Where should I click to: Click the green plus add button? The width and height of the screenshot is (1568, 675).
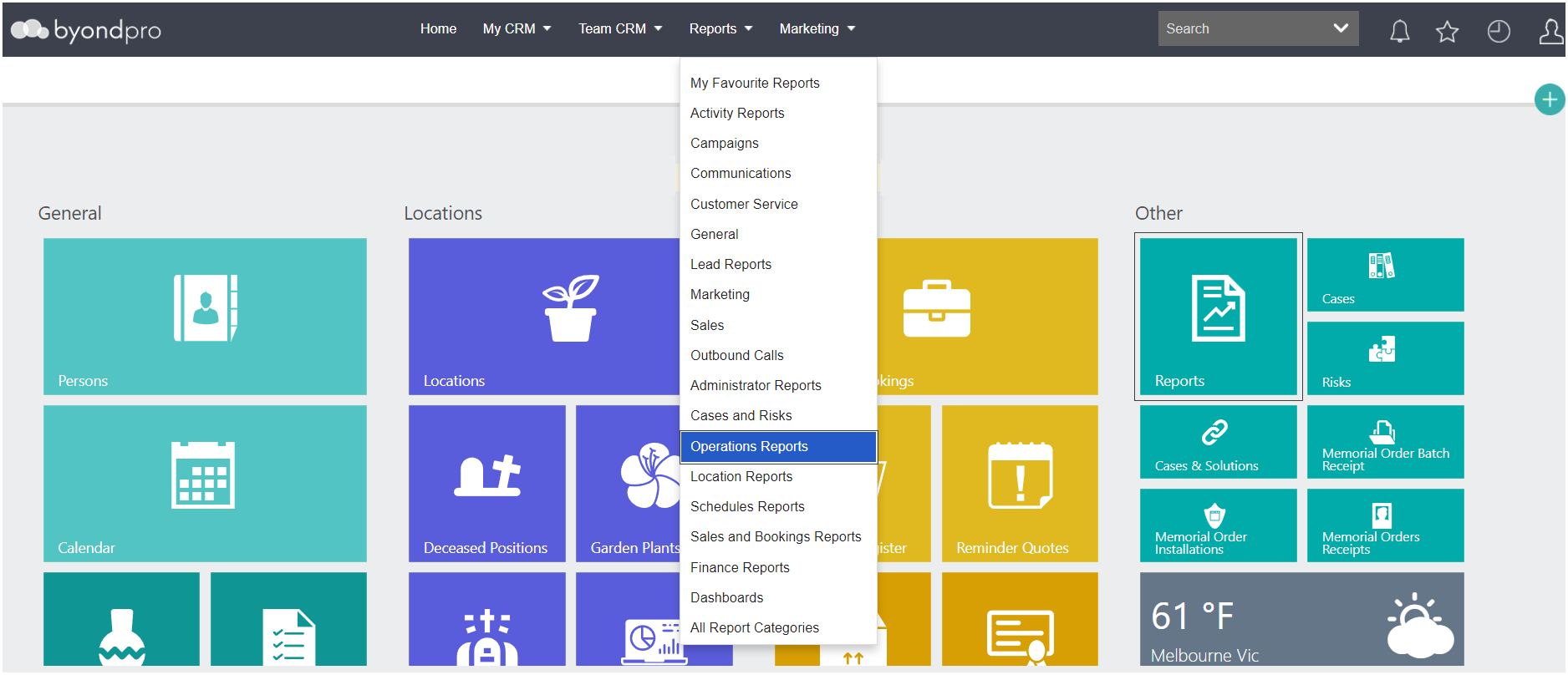(x=1550, y=100)
